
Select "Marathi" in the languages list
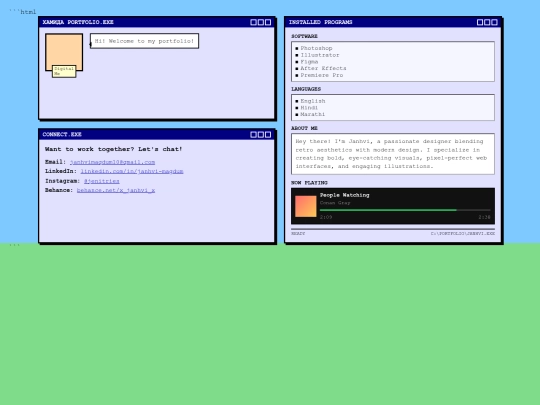[313, 114]
